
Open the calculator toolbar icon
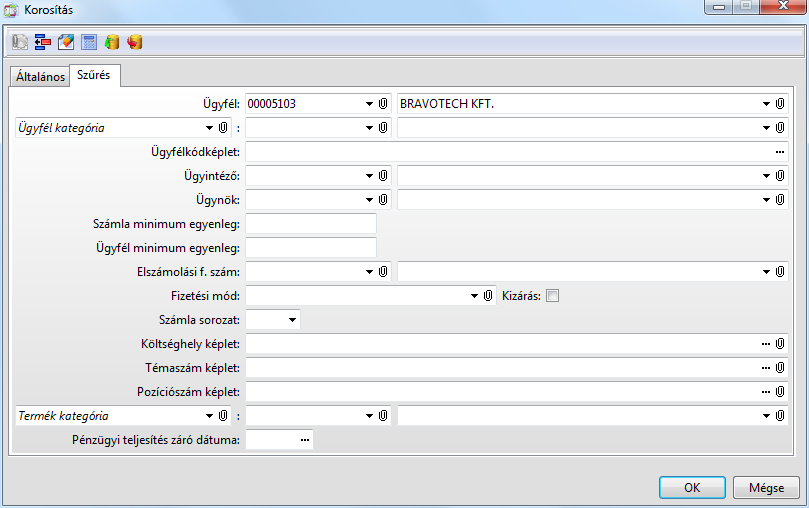89,42
